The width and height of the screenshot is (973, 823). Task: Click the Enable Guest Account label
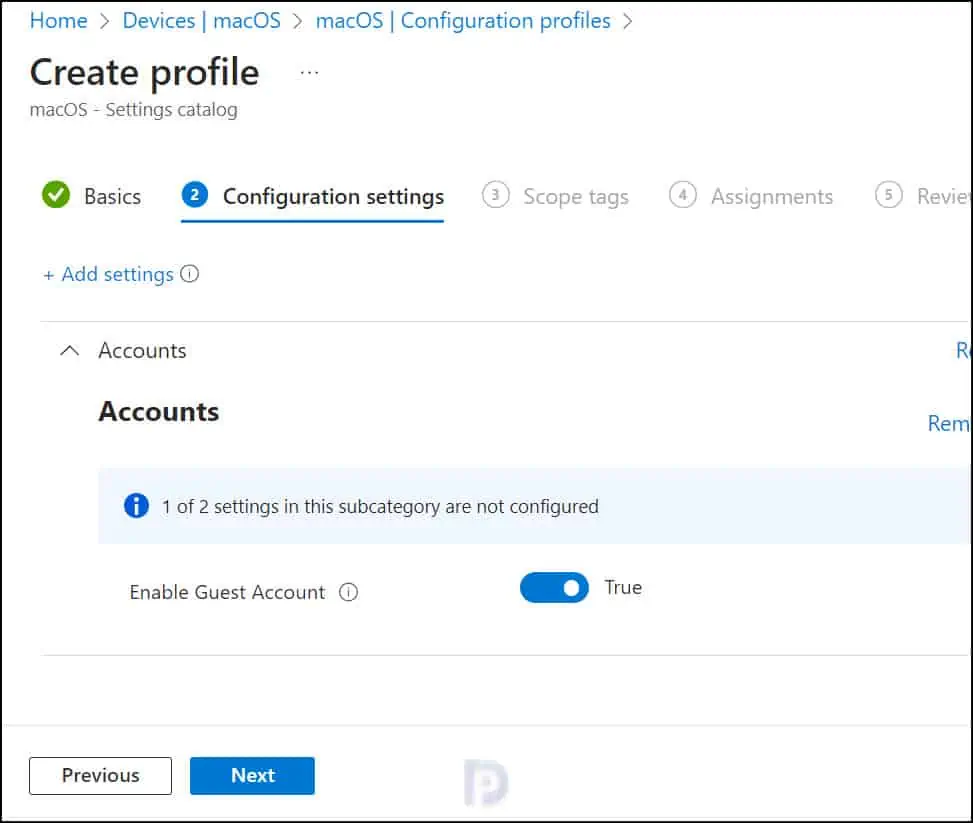[227, 592]
